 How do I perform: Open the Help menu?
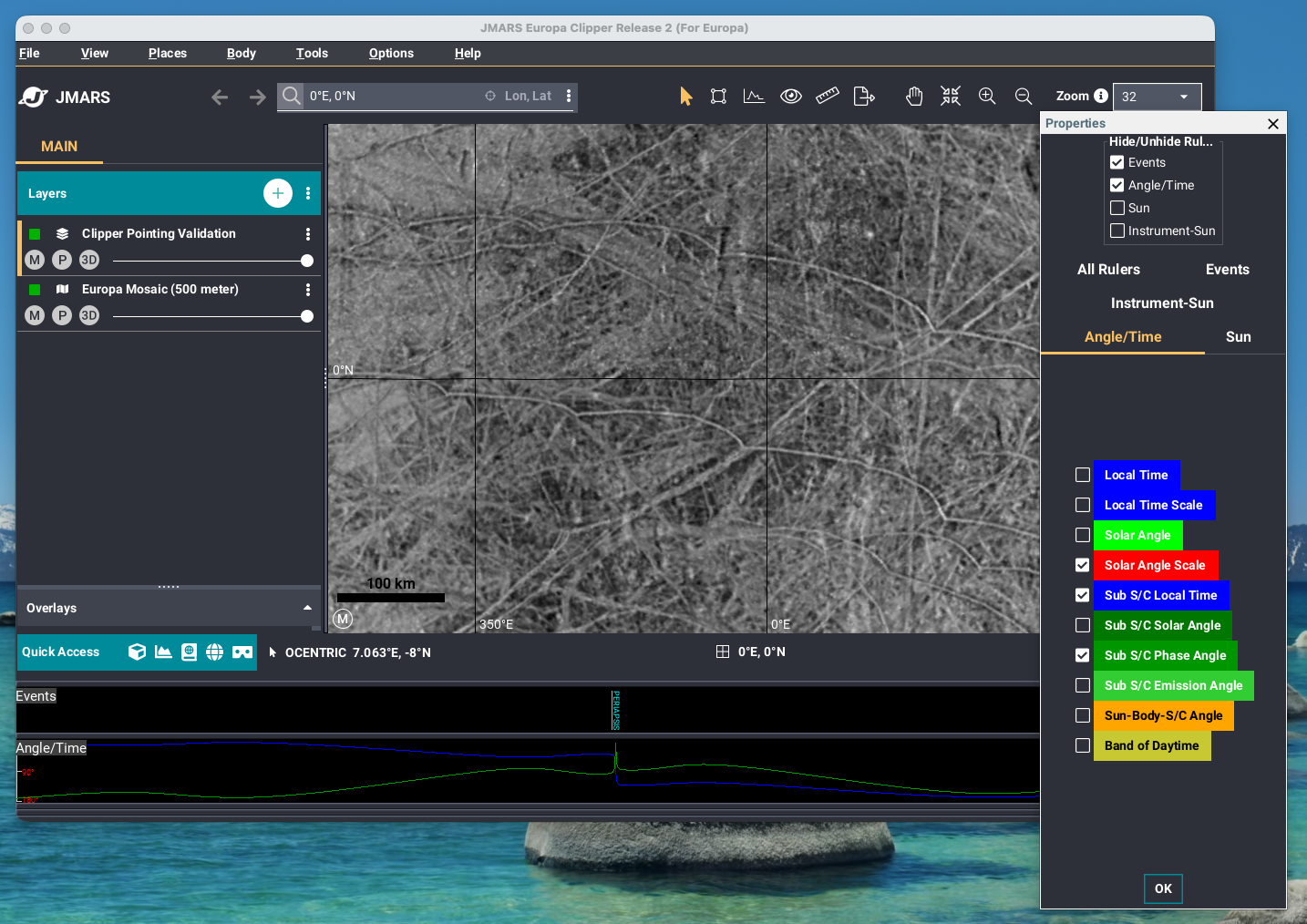pos(468,53)
